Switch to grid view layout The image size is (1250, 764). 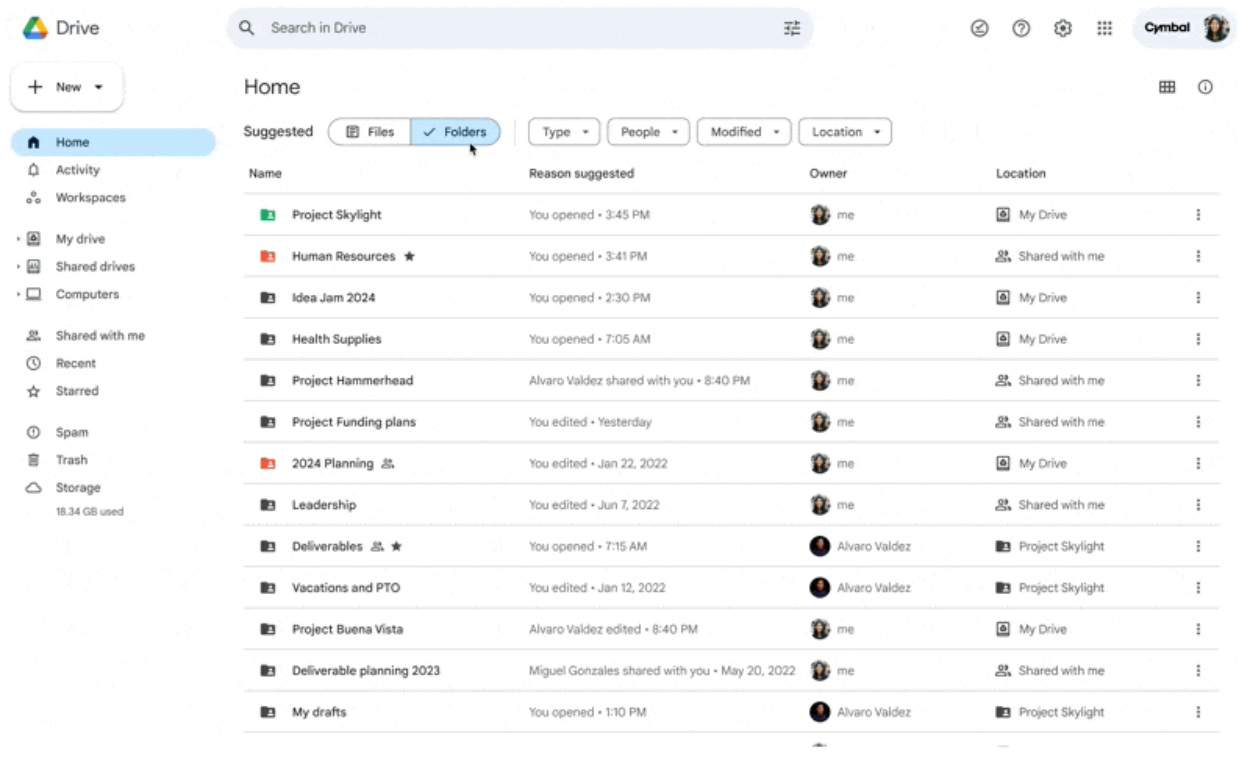point(1167,87)
